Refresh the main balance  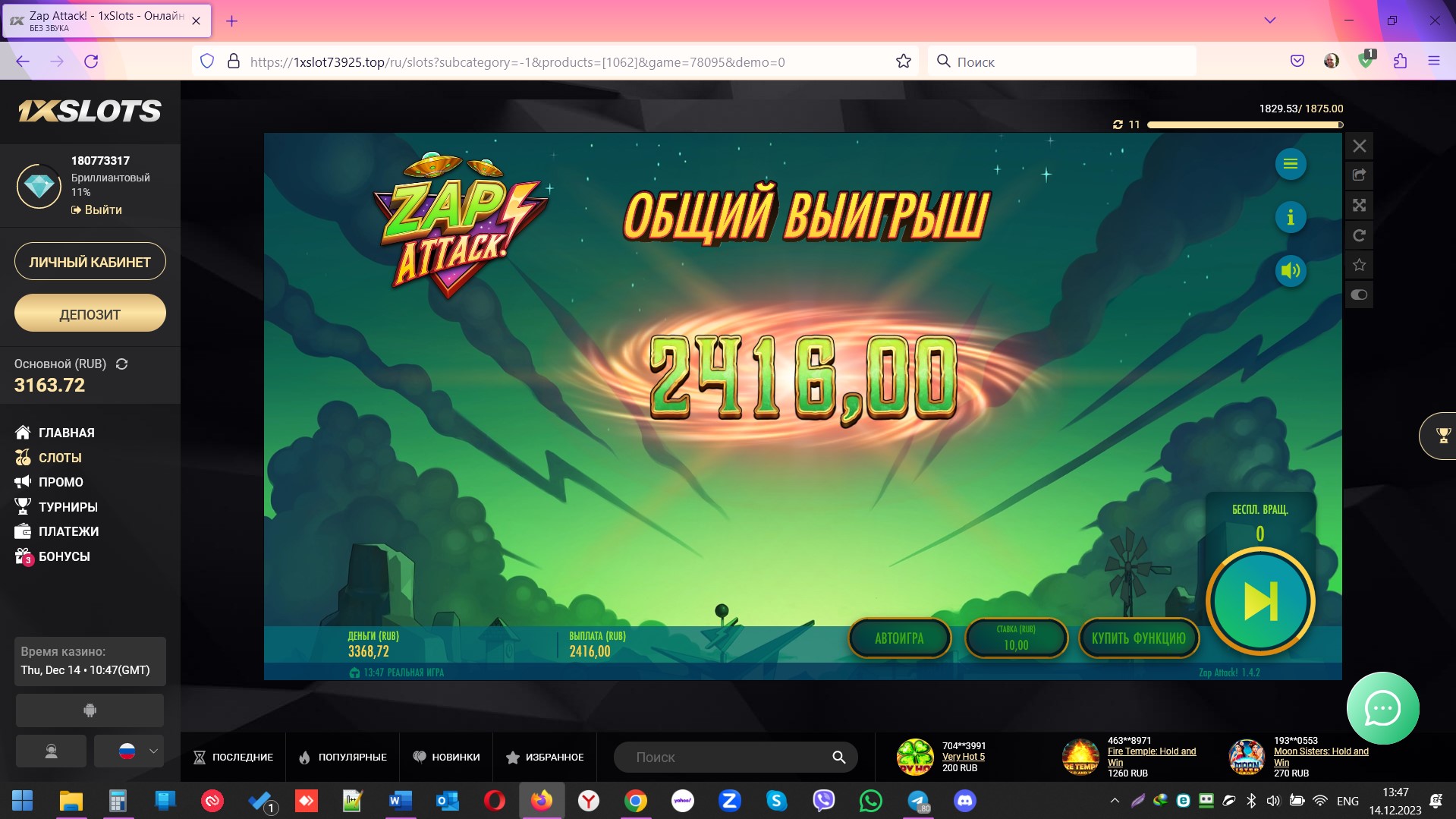click(121, 364)
